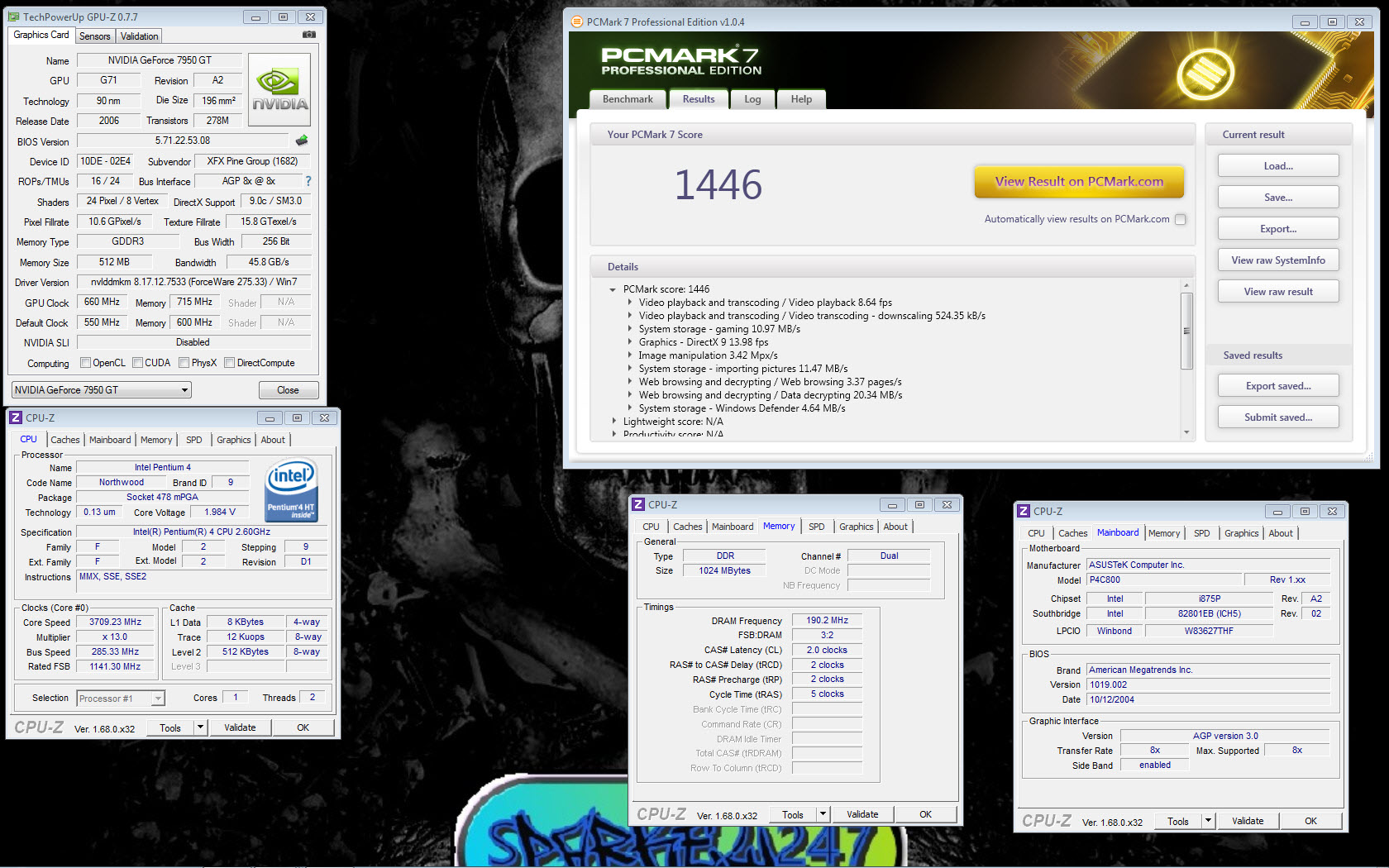The image size is (1389, 868).
Task: Open About tab in CPU-Z CPU window
Action: pos(273,440)
